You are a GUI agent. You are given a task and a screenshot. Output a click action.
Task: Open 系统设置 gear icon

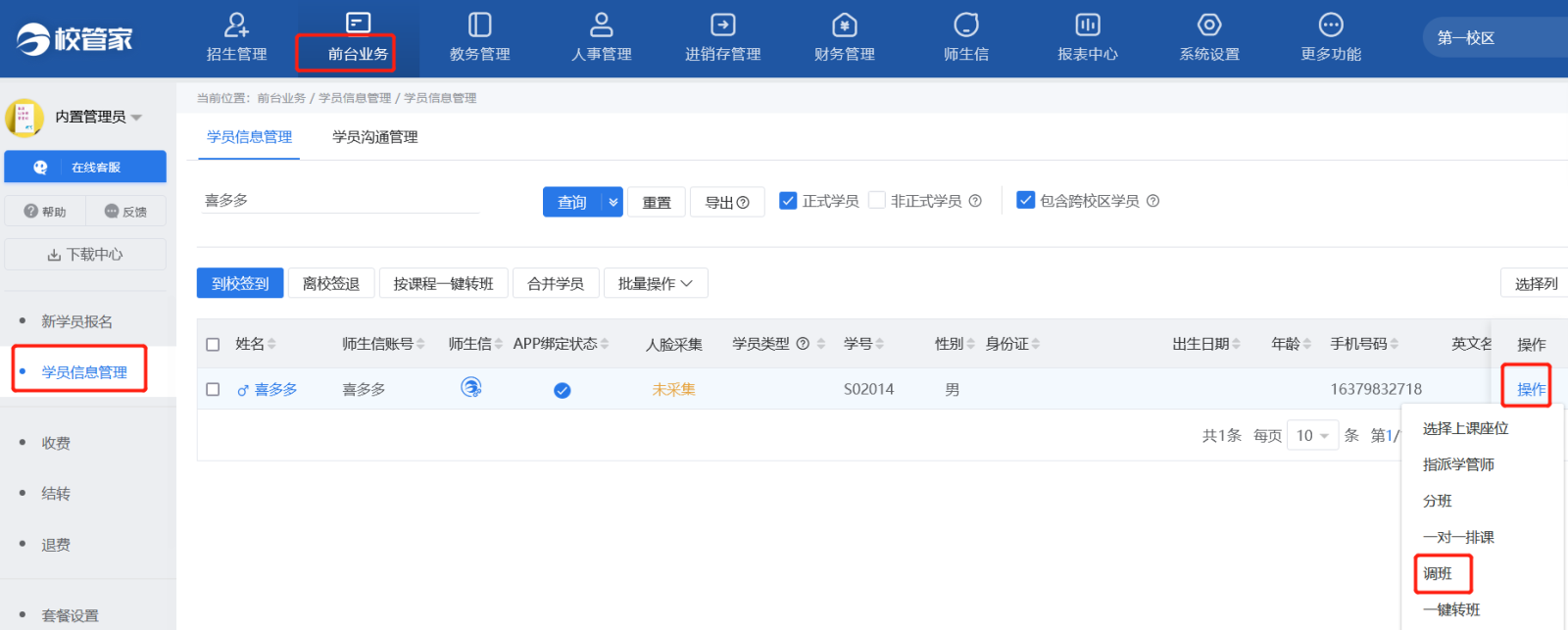pos(1209,24)
